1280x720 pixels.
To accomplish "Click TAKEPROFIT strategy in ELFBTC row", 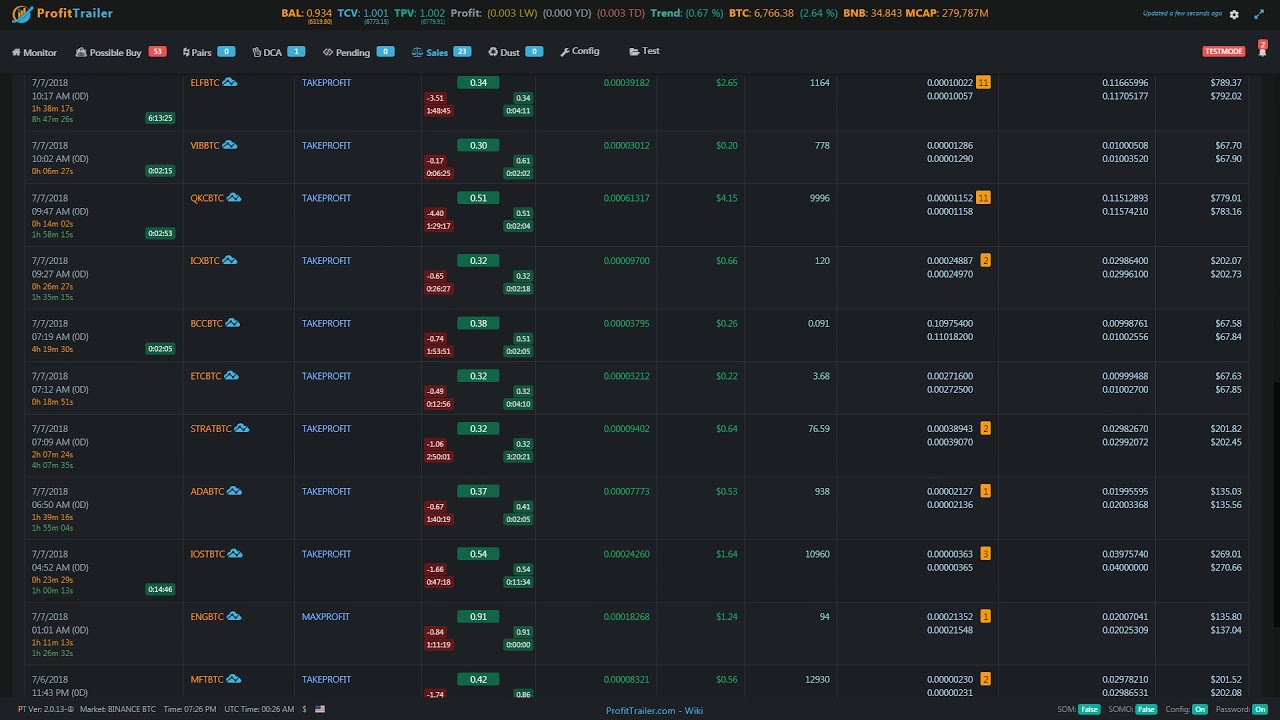I will pyautogui.click(x=327, y=83).
